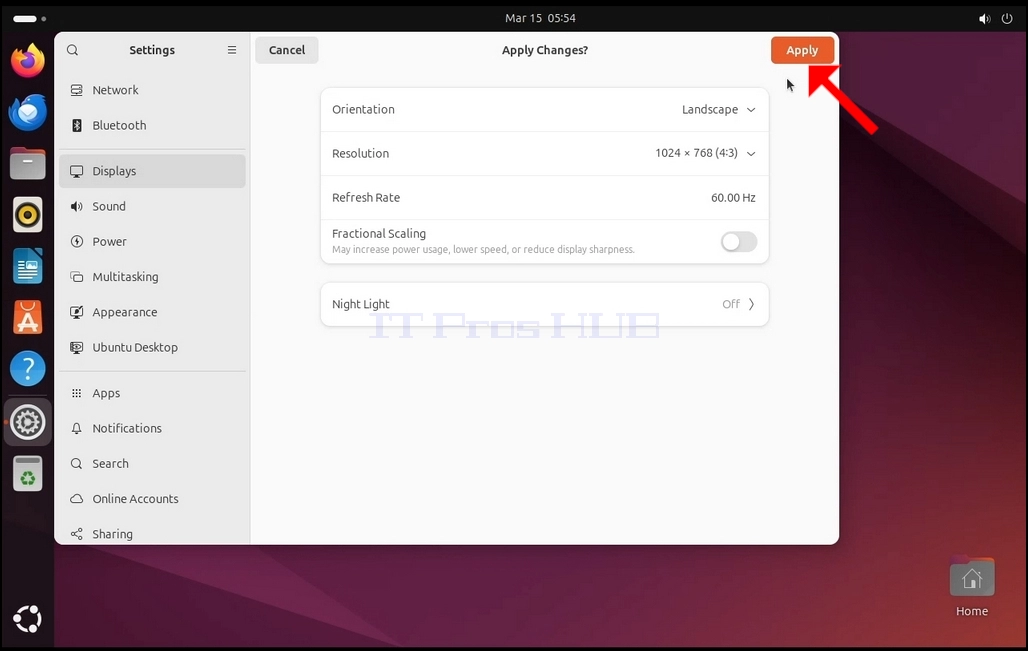Click the Power icon in sidebar
This screenshot has height=651, width=1028.
(77, 241)
